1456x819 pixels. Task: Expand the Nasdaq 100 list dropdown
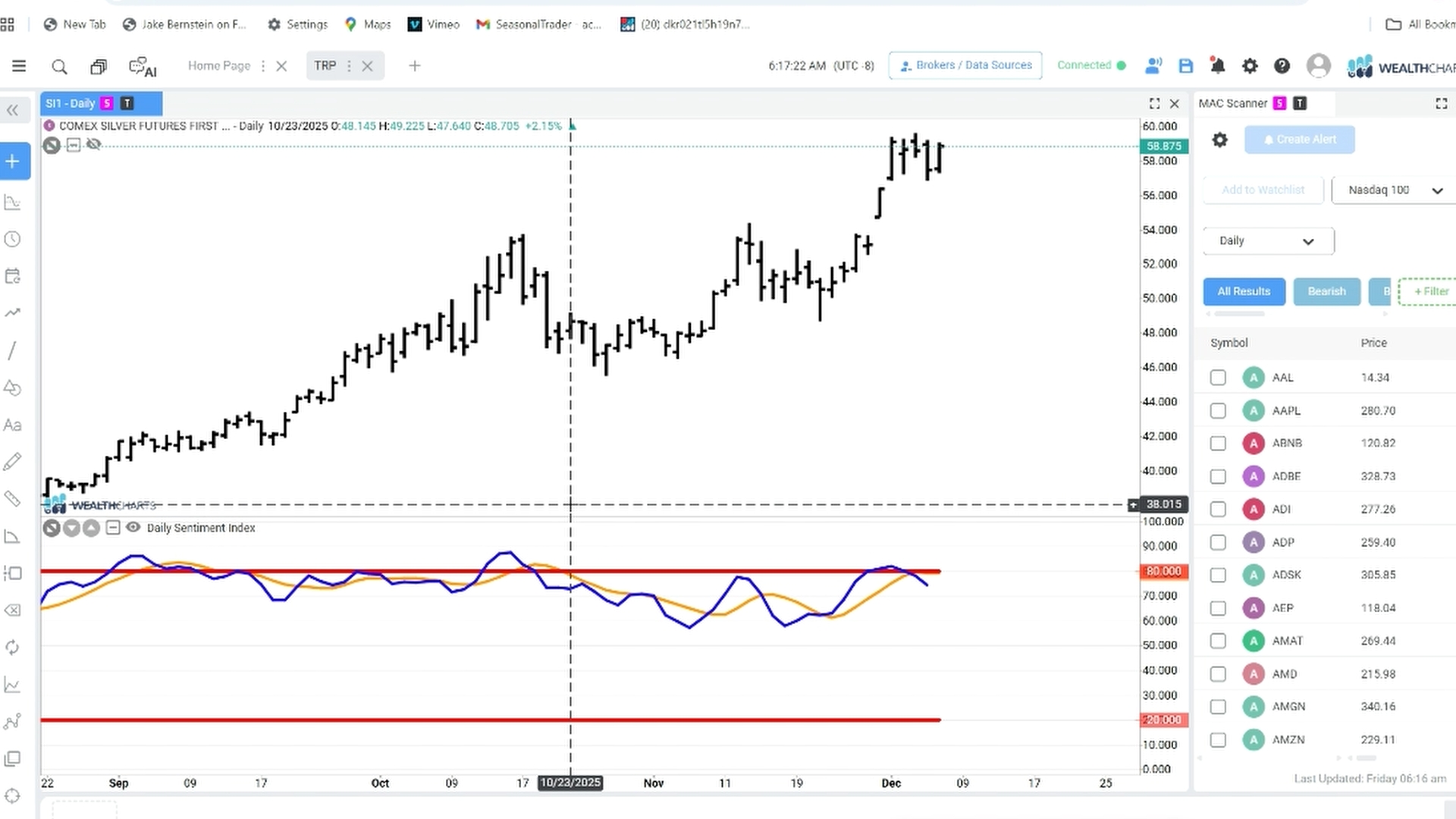[x=1394, y=190]
